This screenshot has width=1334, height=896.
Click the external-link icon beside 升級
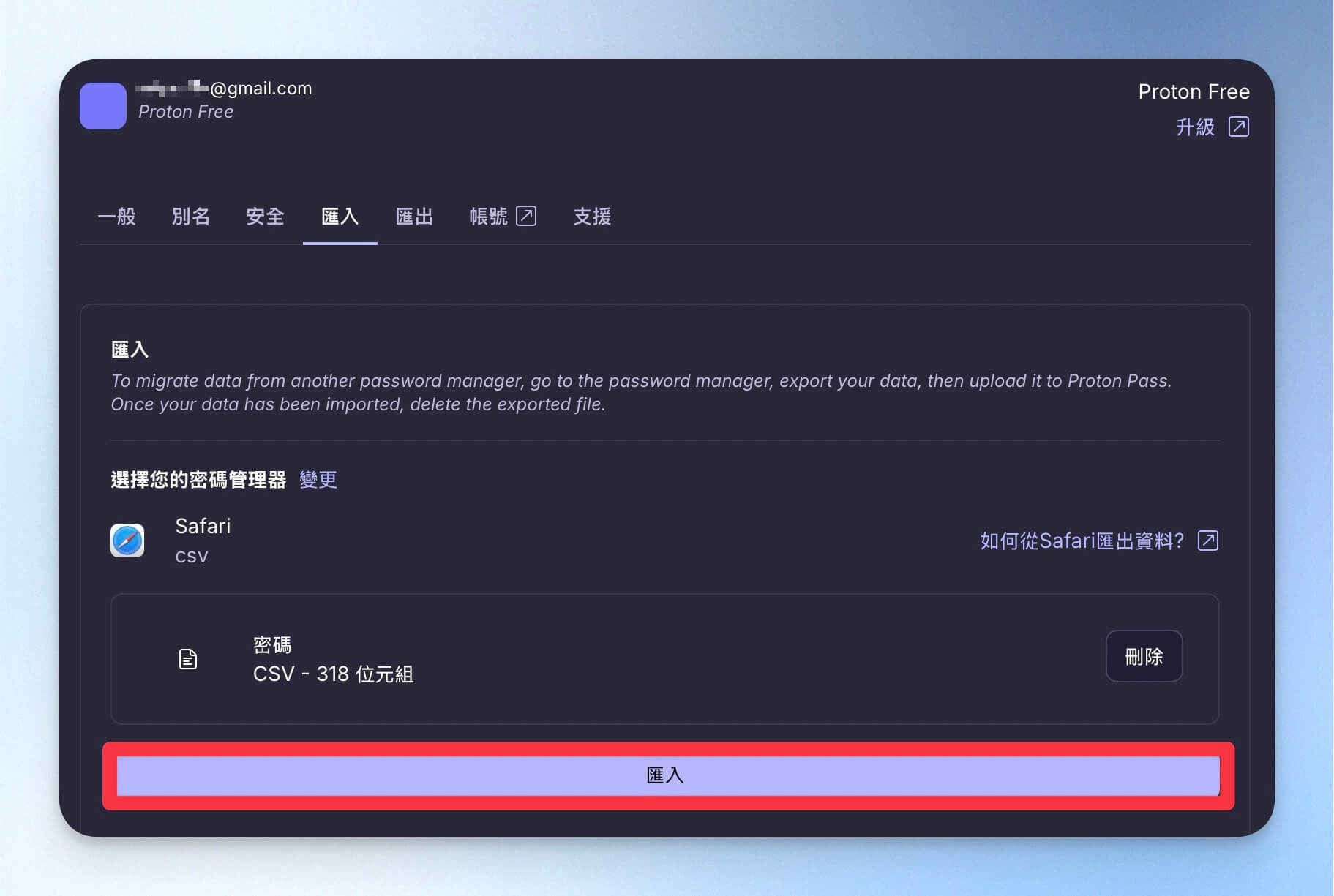[x=1238, y=127]
